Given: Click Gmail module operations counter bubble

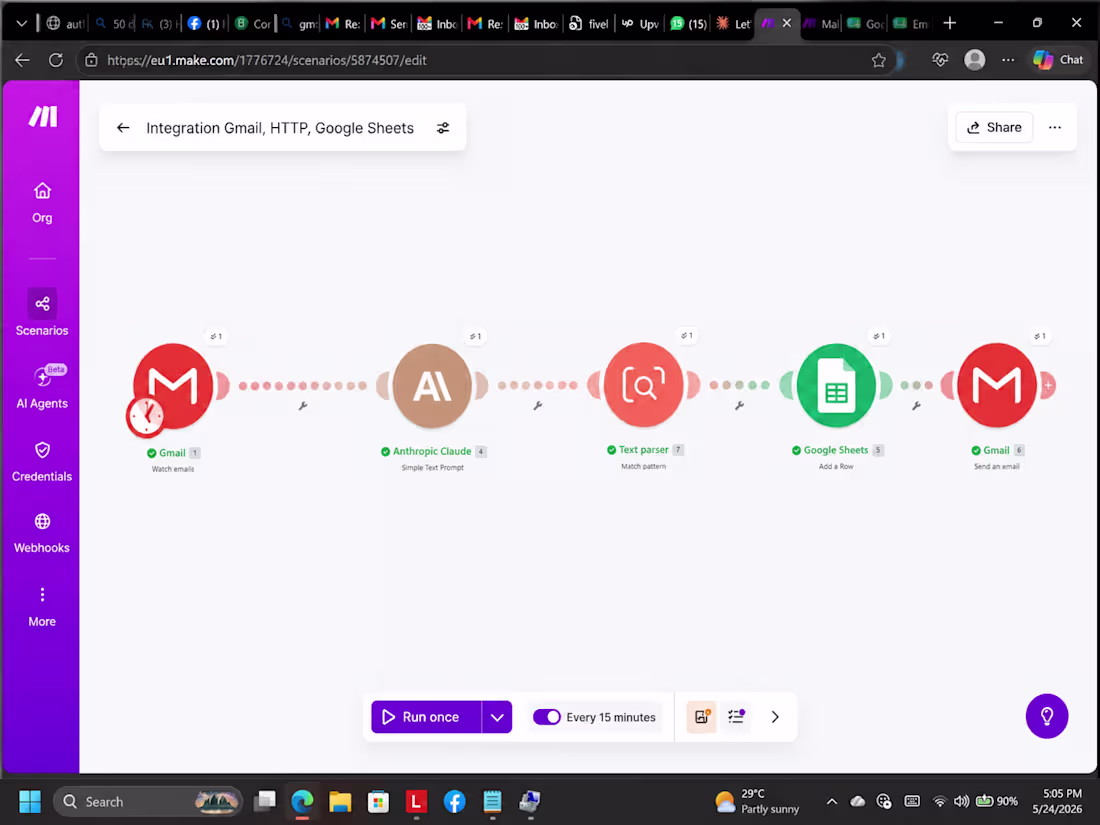Looking at the screenshot, I should click(217, 336).
